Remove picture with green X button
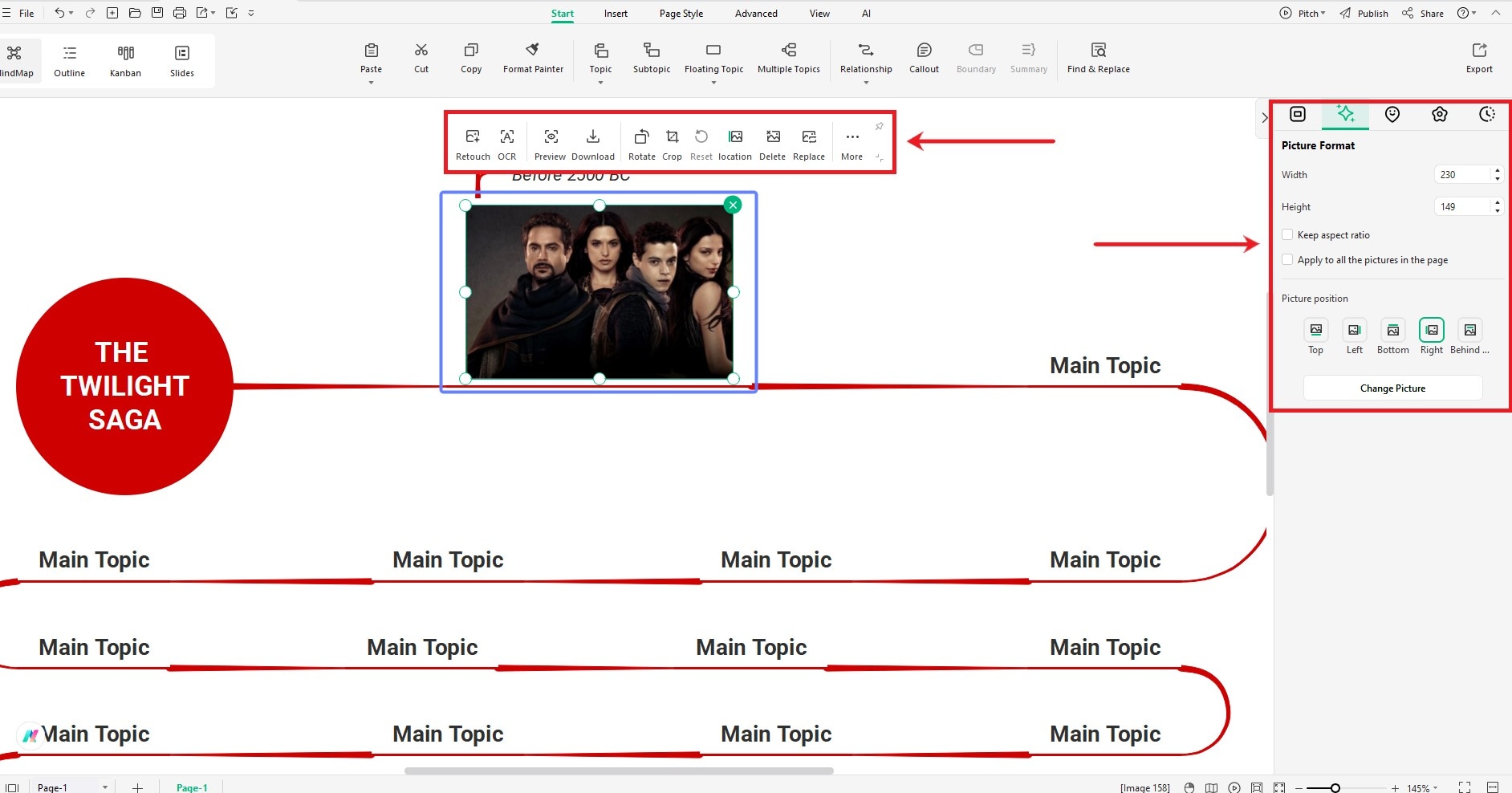Image resolution: width=1512 pixels, height=793 pixels. (x=732, y=205)
